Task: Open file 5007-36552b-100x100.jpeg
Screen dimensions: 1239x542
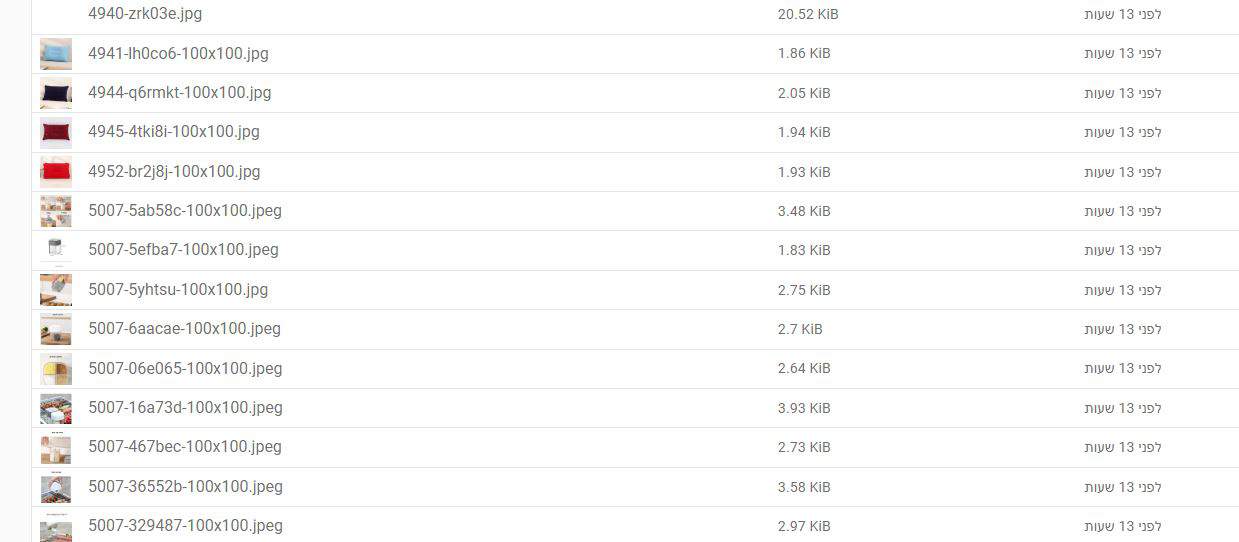Action: coord(186,486)
